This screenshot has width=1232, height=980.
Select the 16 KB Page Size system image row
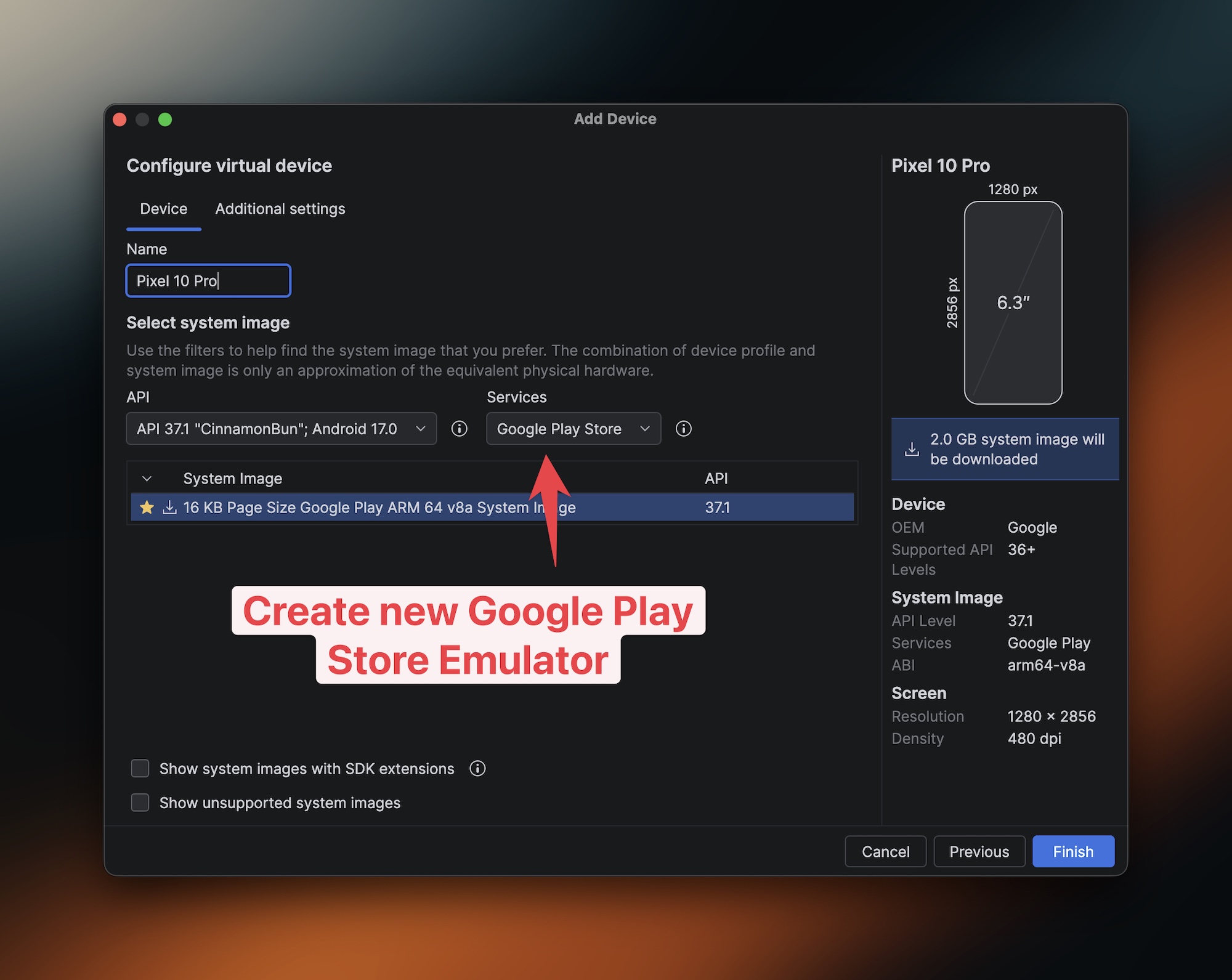(x=492, y=508)
